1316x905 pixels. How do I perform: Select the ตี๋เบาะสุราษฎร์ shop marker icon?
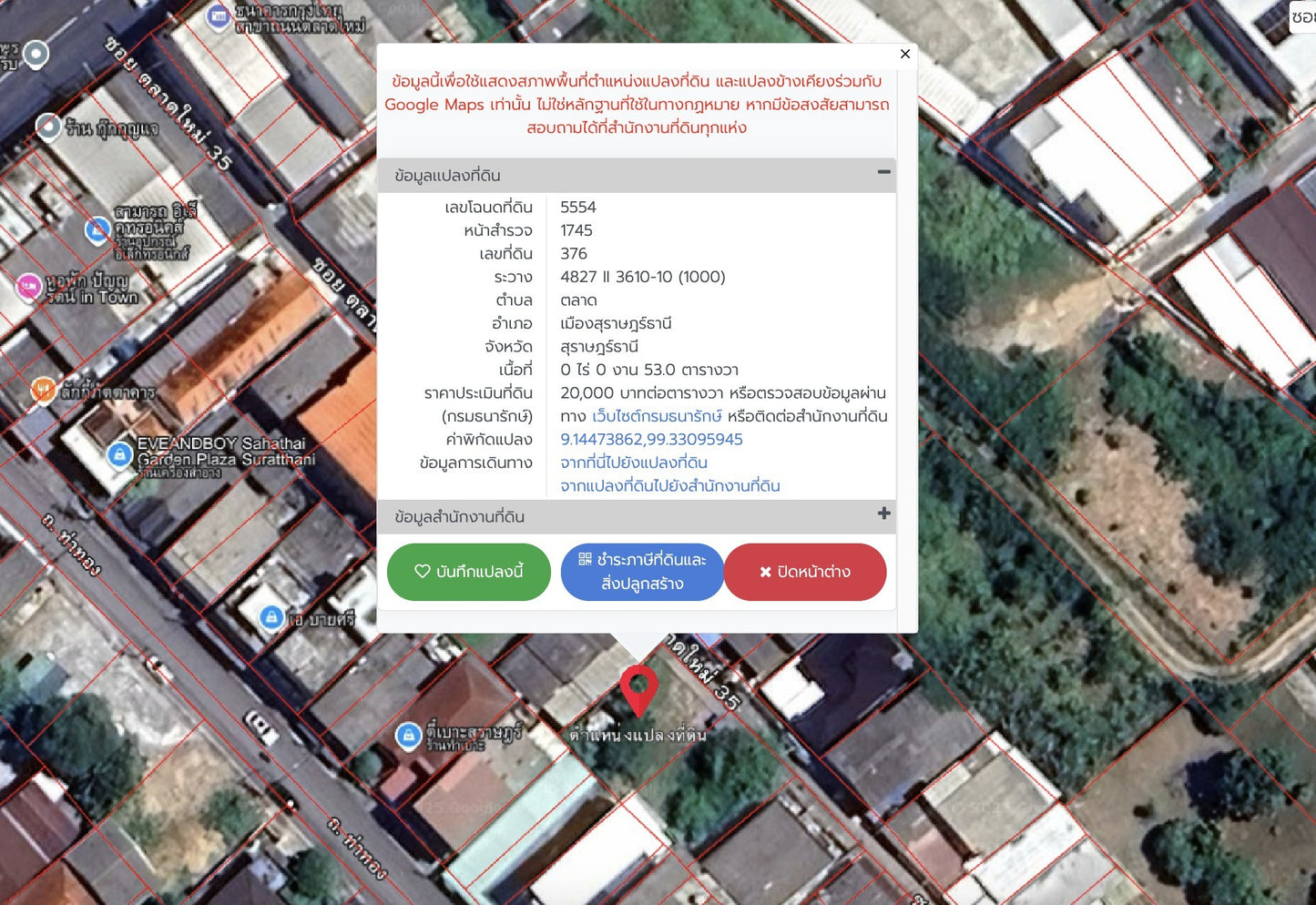pyautogui.click(x=408, y=735)
